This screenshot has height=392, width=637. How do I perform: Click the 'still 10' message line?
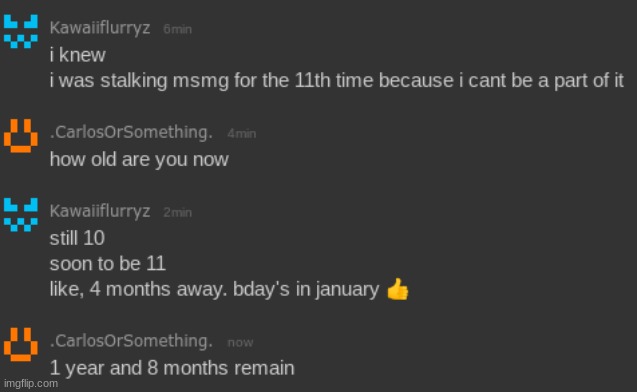[77, 238]
